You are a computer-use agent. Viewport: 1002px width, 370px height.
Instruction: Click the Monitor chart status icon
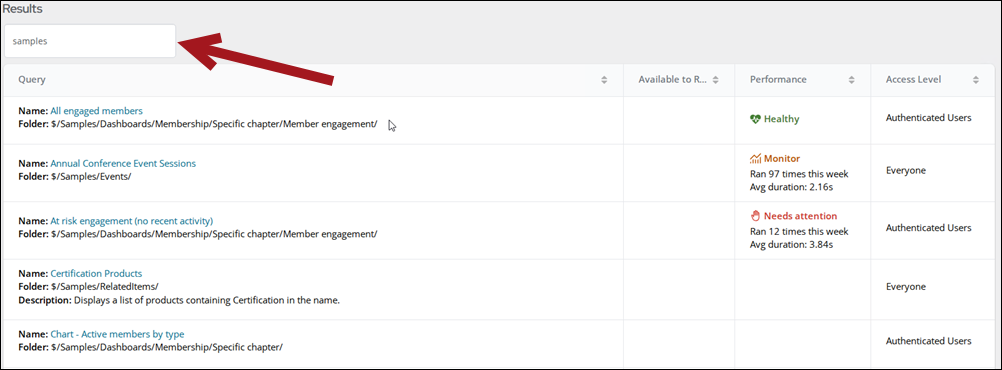(755, 158)
